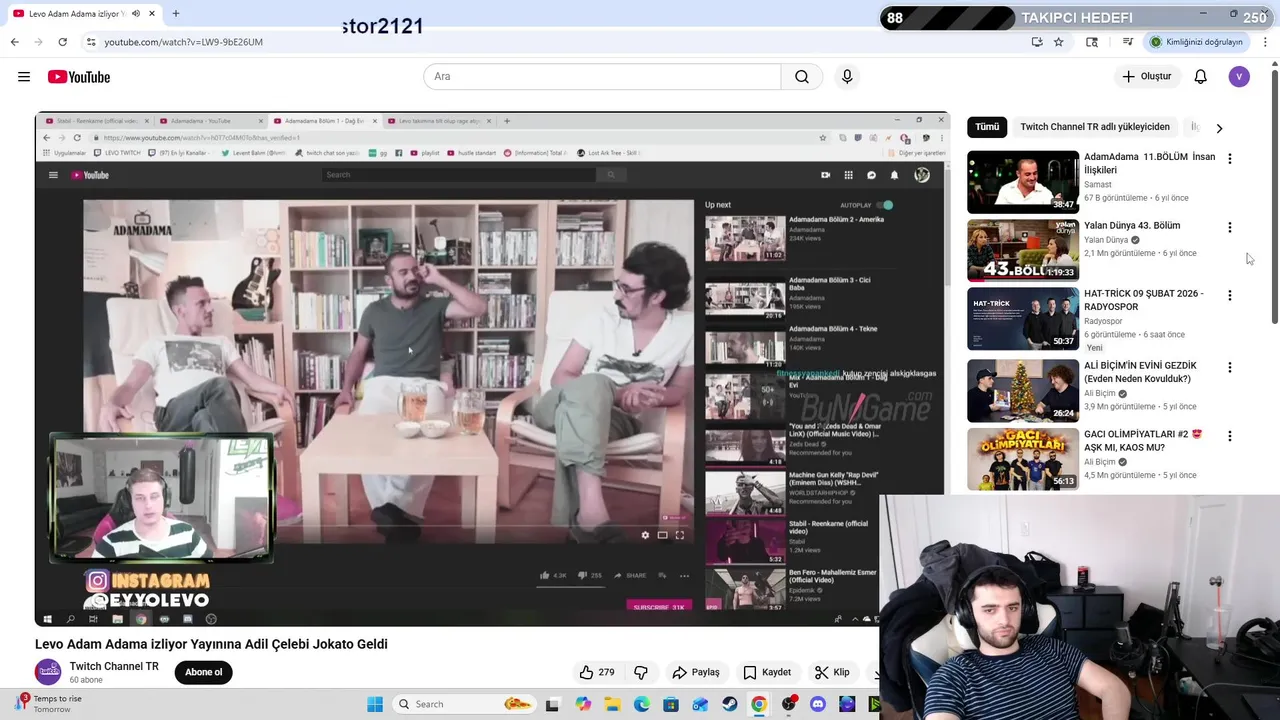Screen dimensions: 1280x720
Task: Click the YouTube Ara search field
Action: (602, 77)
